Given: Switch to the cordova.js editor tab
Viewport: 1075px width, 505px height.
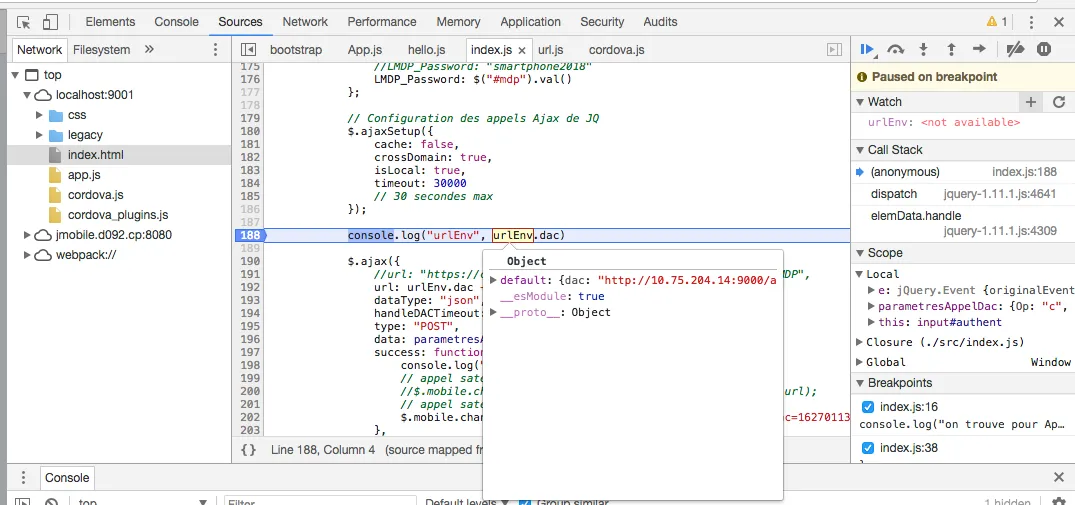Looking at the screenshot, I should (x=616, y=50).
